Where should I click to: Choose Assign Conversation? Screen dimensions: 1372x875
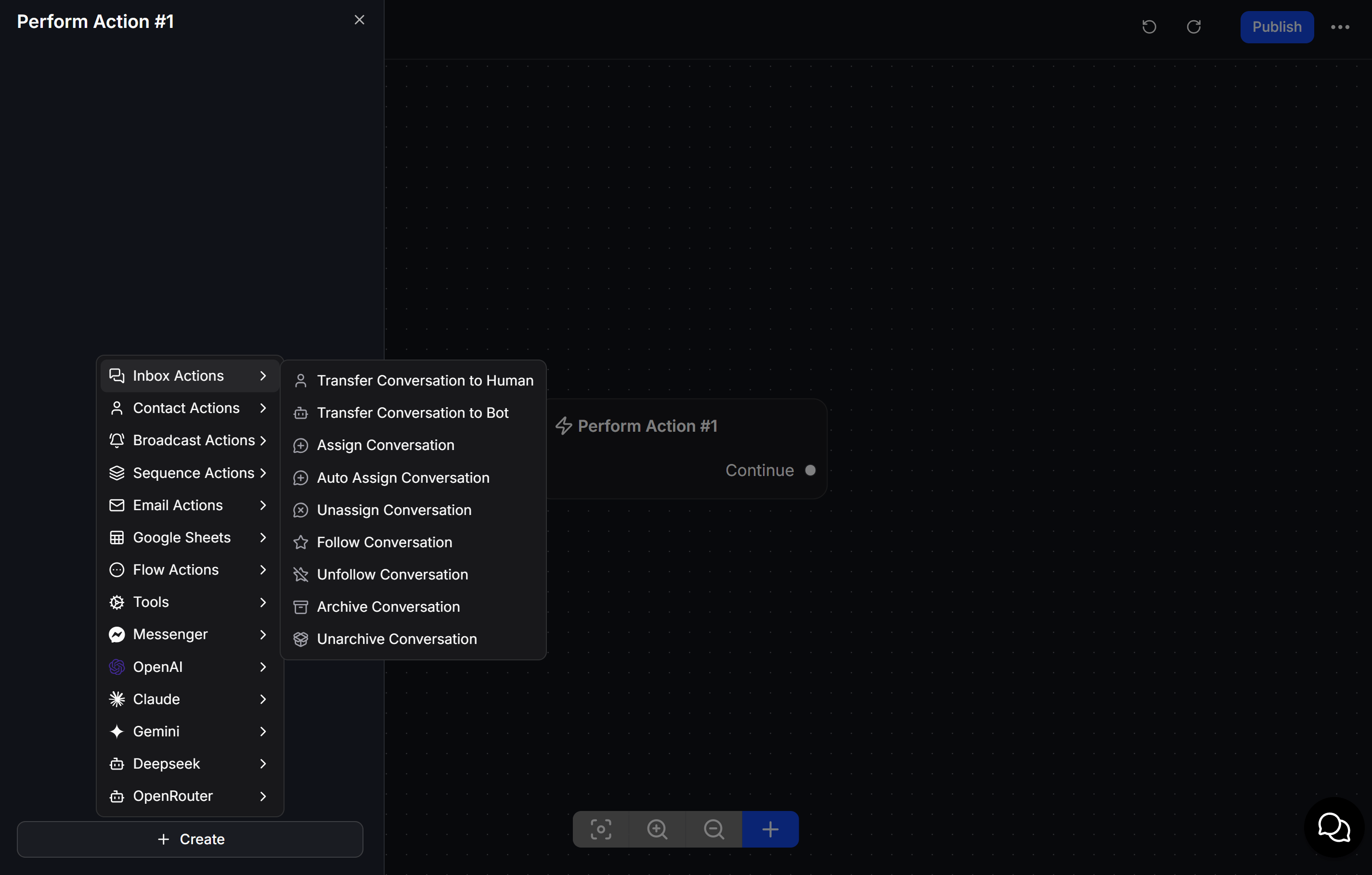[x=413, y=445]
